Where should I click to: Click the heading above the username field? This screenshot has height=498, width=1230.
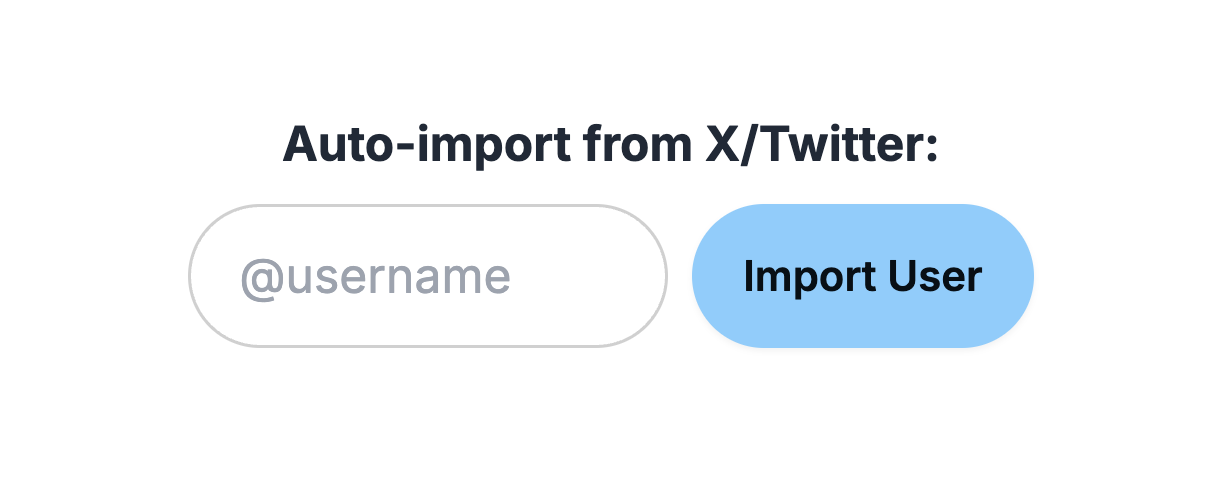pos(611,146)
